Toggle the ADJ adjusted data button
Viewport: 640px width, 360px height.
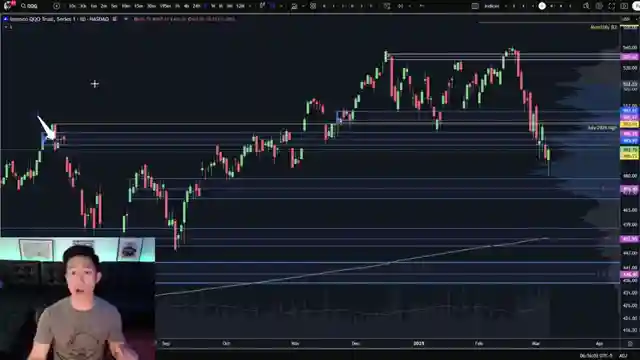click(x=623, y=356)
